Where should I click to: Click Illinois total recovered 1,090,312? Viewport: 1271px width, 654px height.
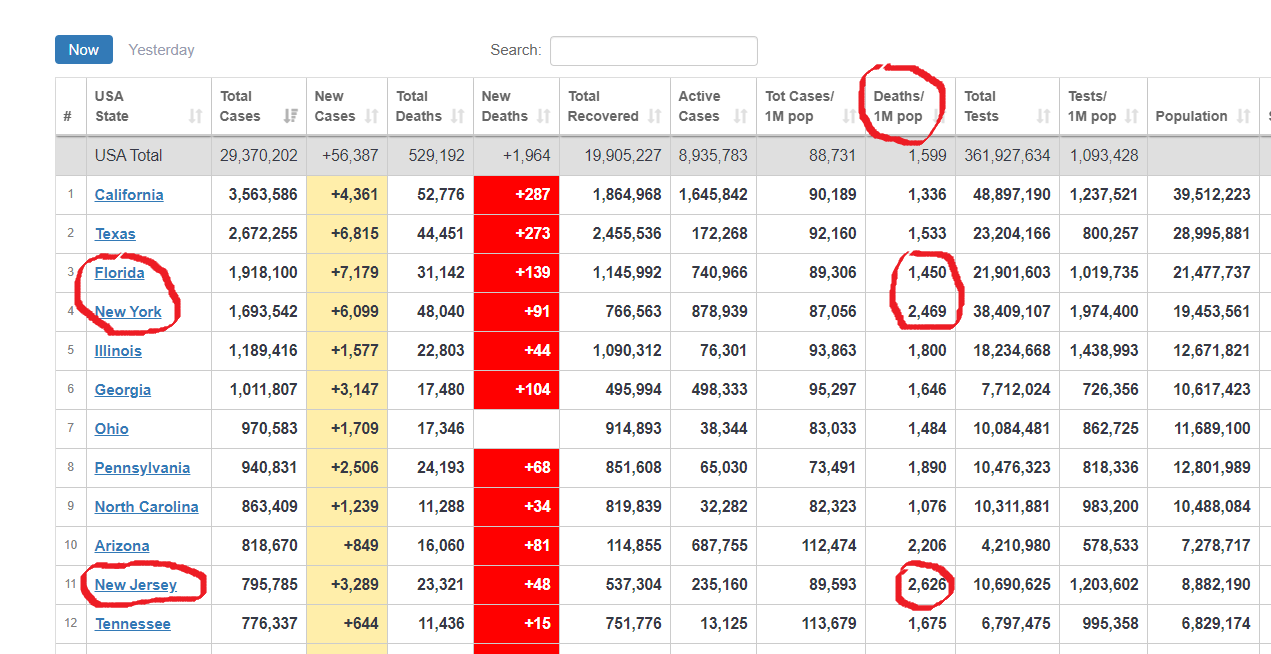tap(627, 351)
